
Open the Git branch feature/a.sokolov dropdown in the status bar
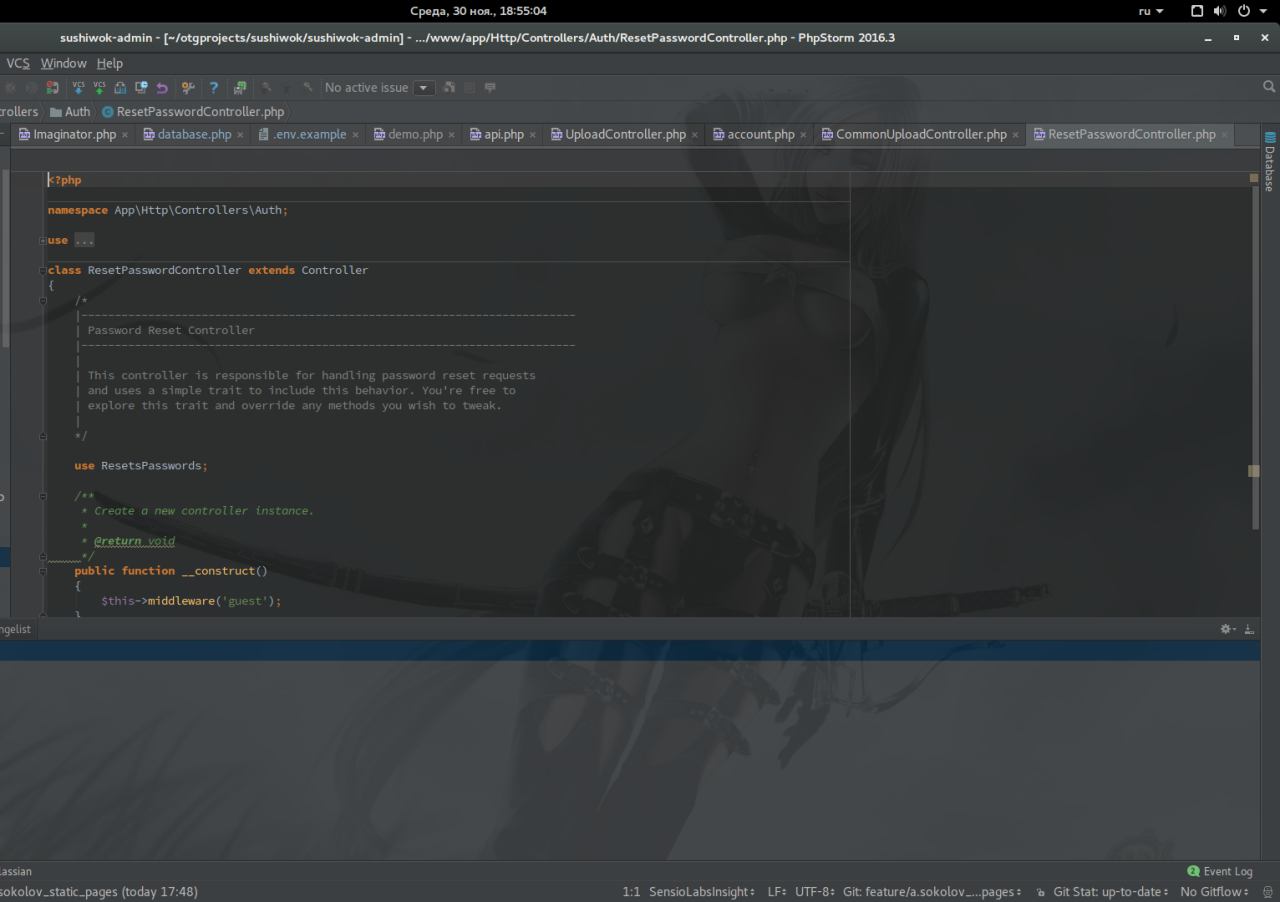932,892
